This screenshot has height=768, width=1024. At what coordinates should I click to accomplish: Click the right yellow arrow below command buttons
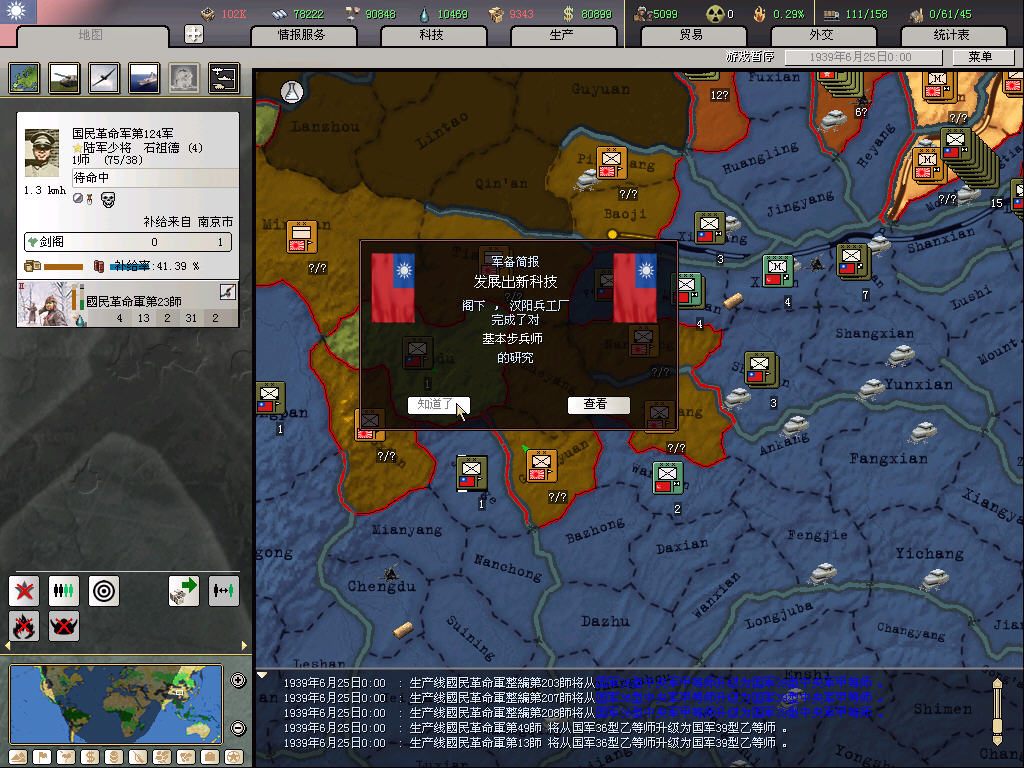(x=244, y=645)
